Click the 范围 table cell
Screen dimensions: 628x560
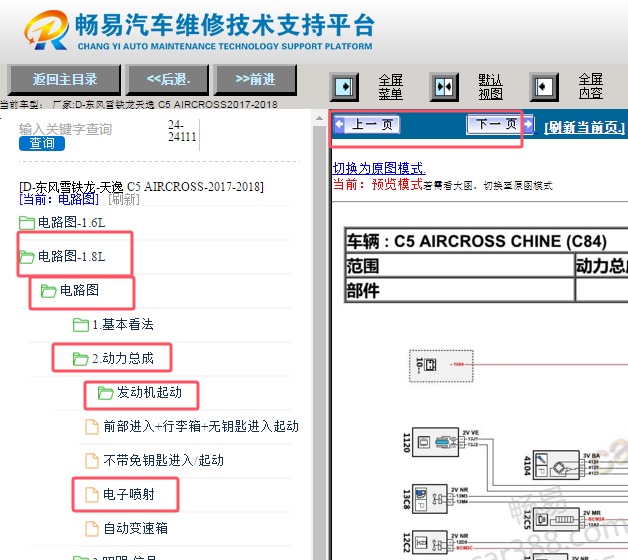460,266
